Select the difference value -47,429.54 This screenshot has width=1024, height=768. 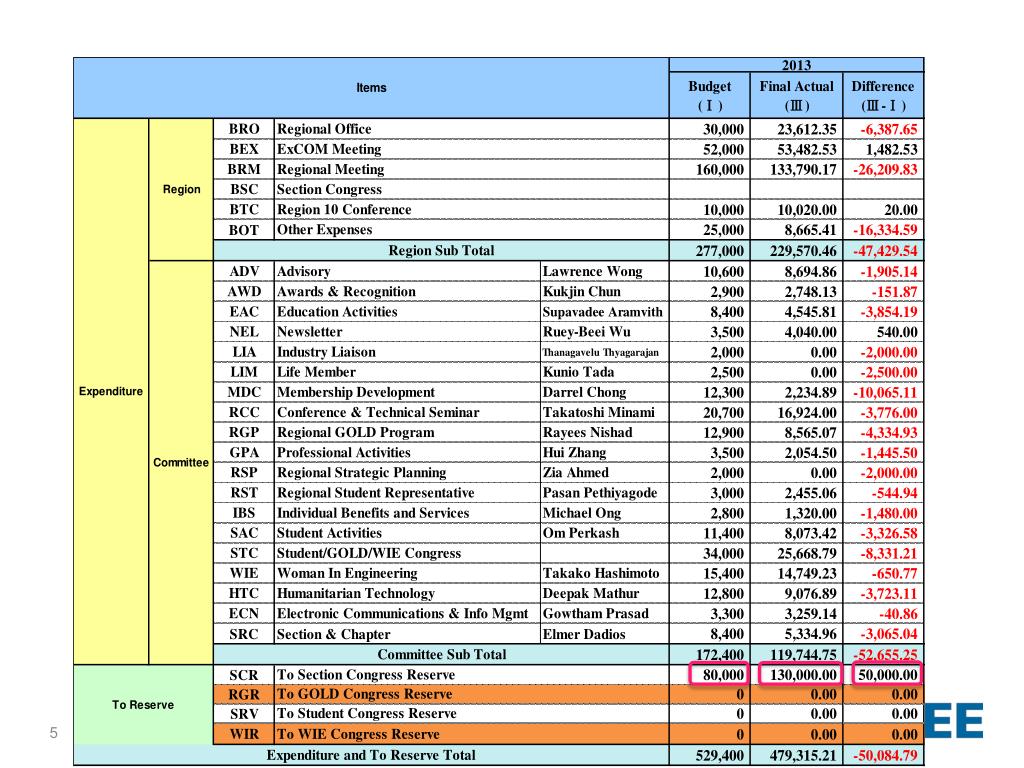[884, 250]
